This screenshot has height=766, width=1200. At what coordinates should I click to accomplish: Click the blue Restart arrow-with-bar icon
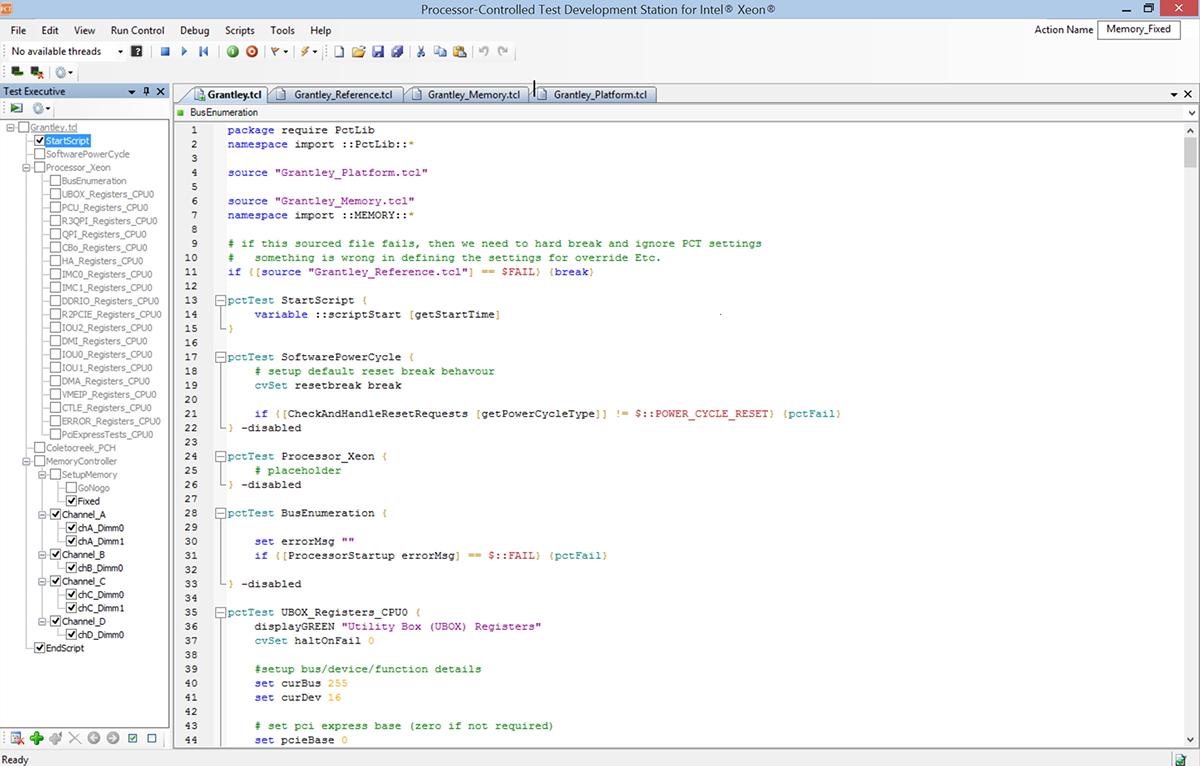coord(204,51)
